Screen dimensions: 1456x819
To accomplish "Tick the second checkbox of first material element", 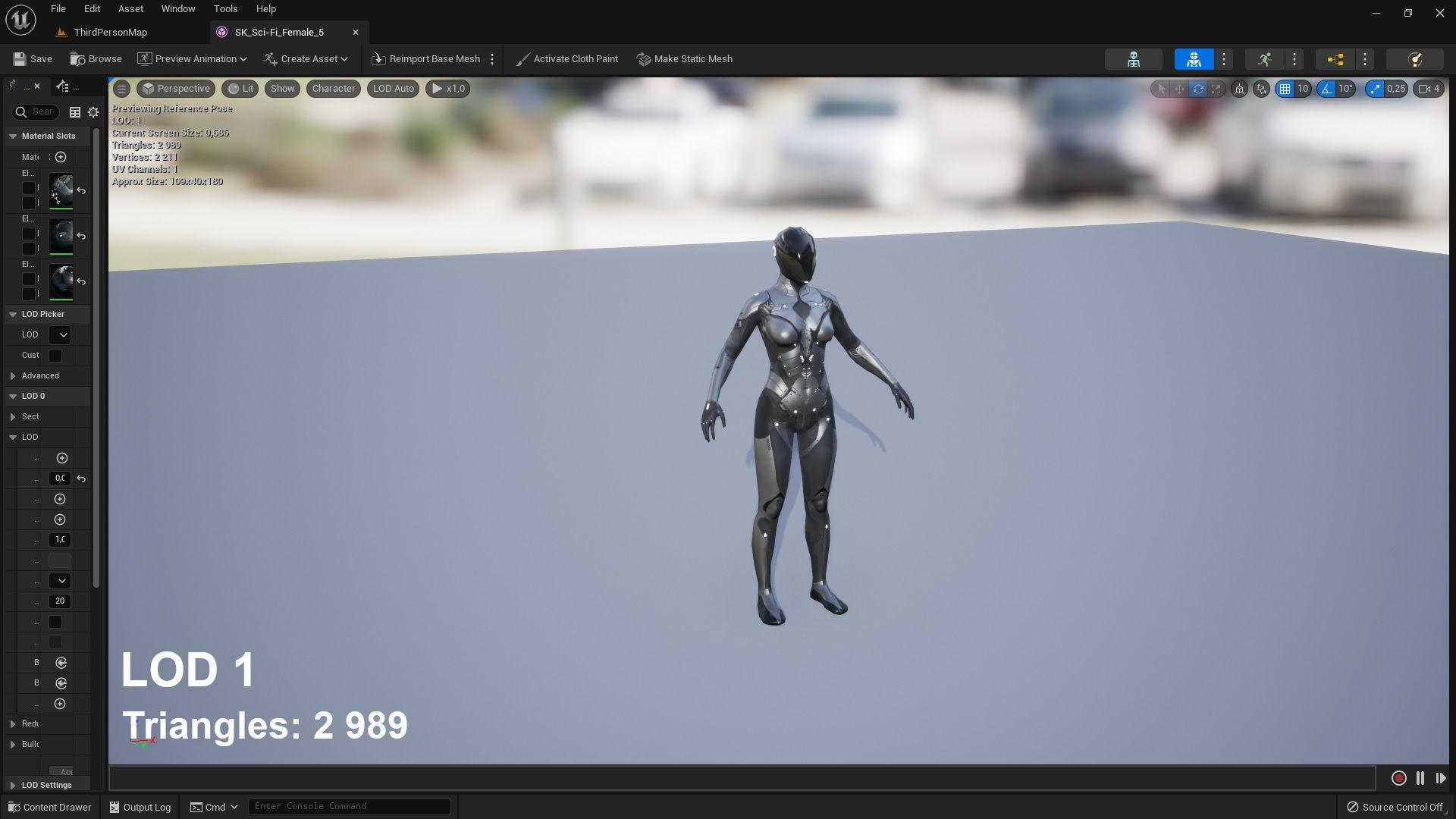I will 29,202.
